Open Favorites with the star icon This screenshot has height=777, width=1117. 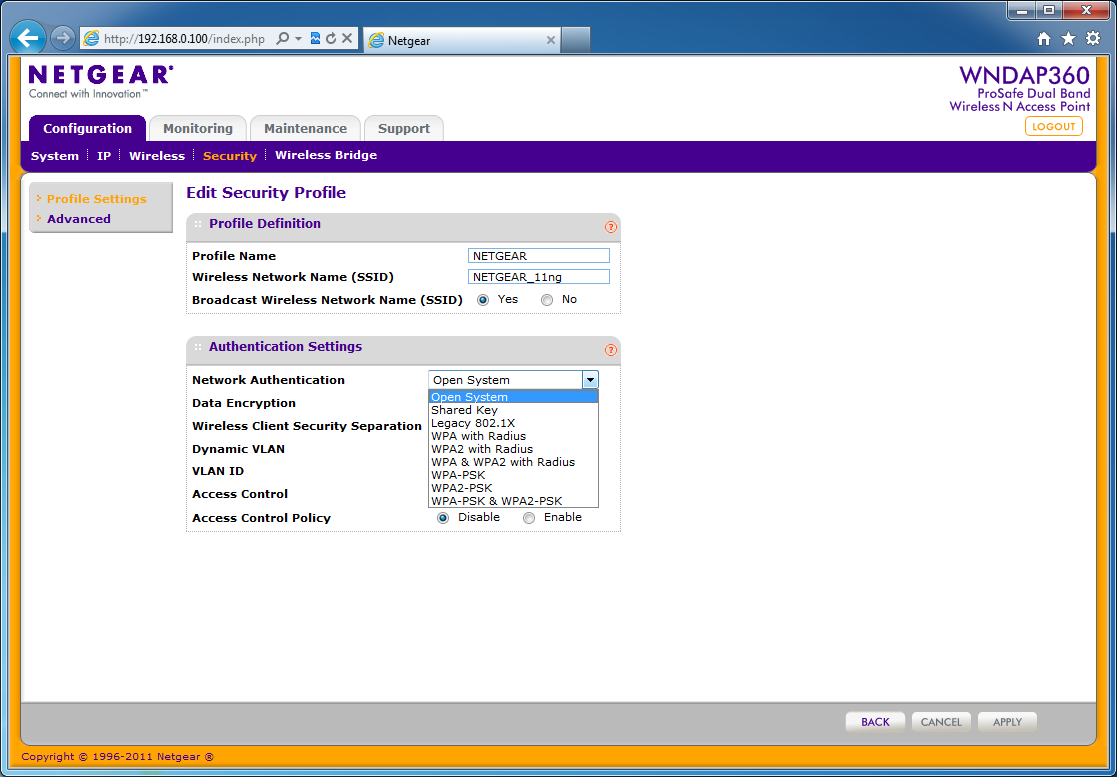click(x=1069, y=39)
